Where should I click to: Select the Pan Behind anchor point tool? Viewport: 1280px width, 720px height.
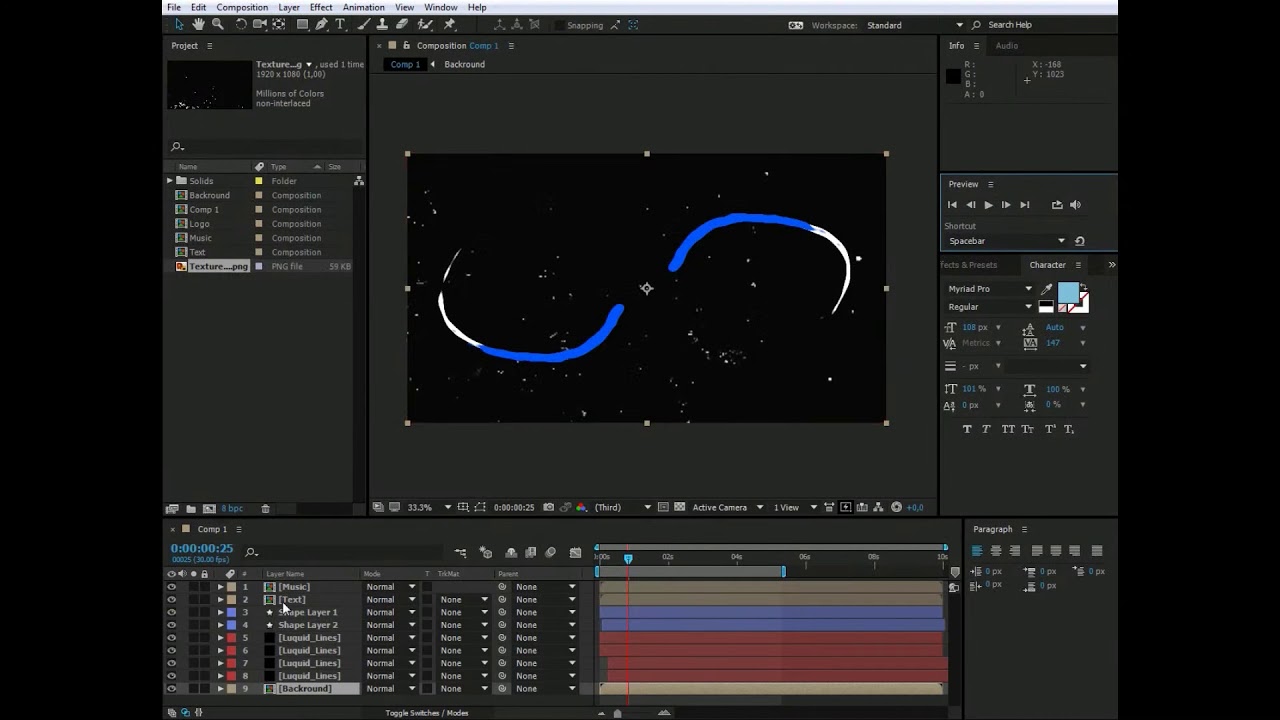click(278, 24)
